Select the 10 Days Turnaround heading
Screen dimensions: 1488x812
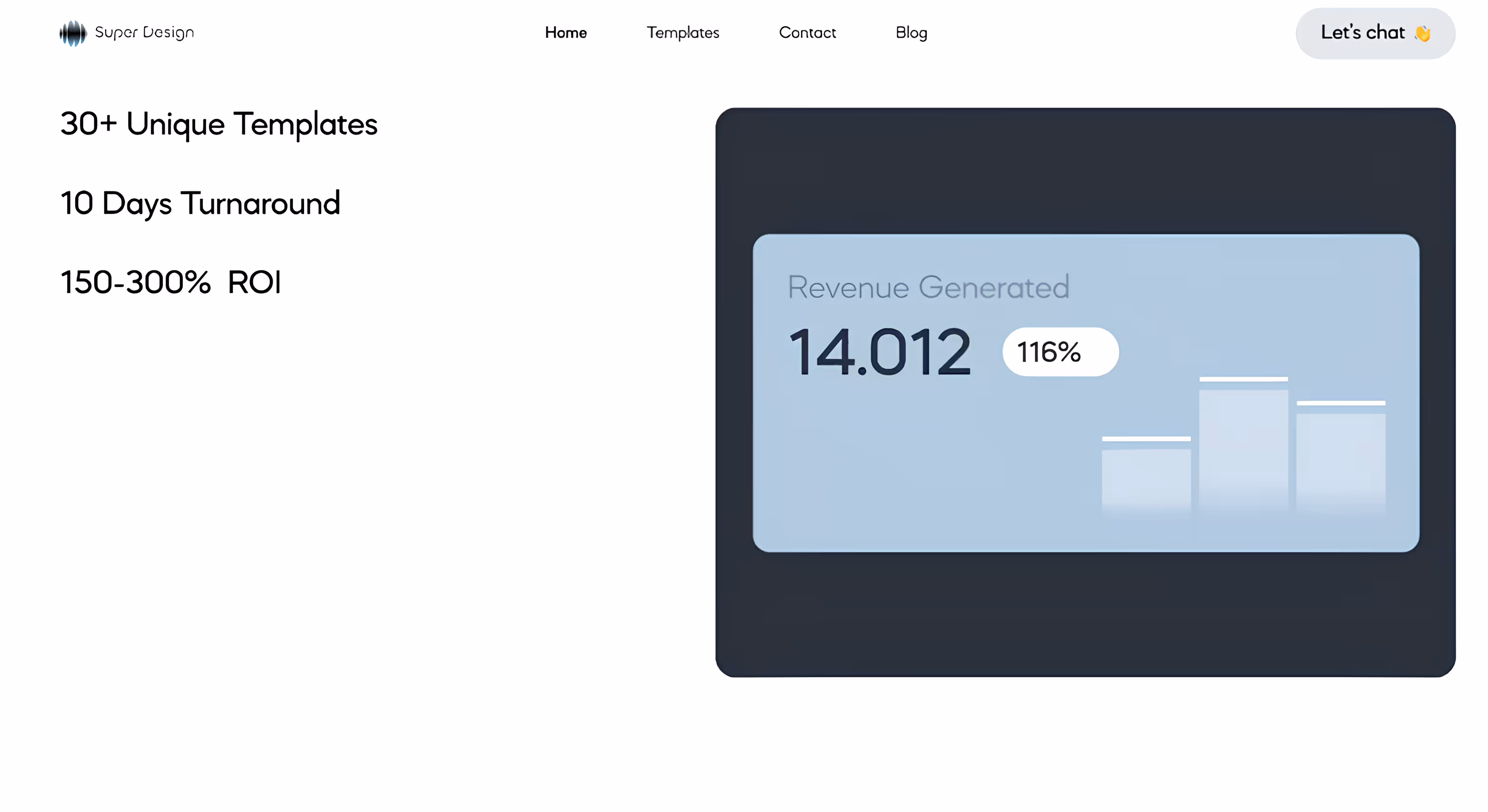(x=200, y=203)
